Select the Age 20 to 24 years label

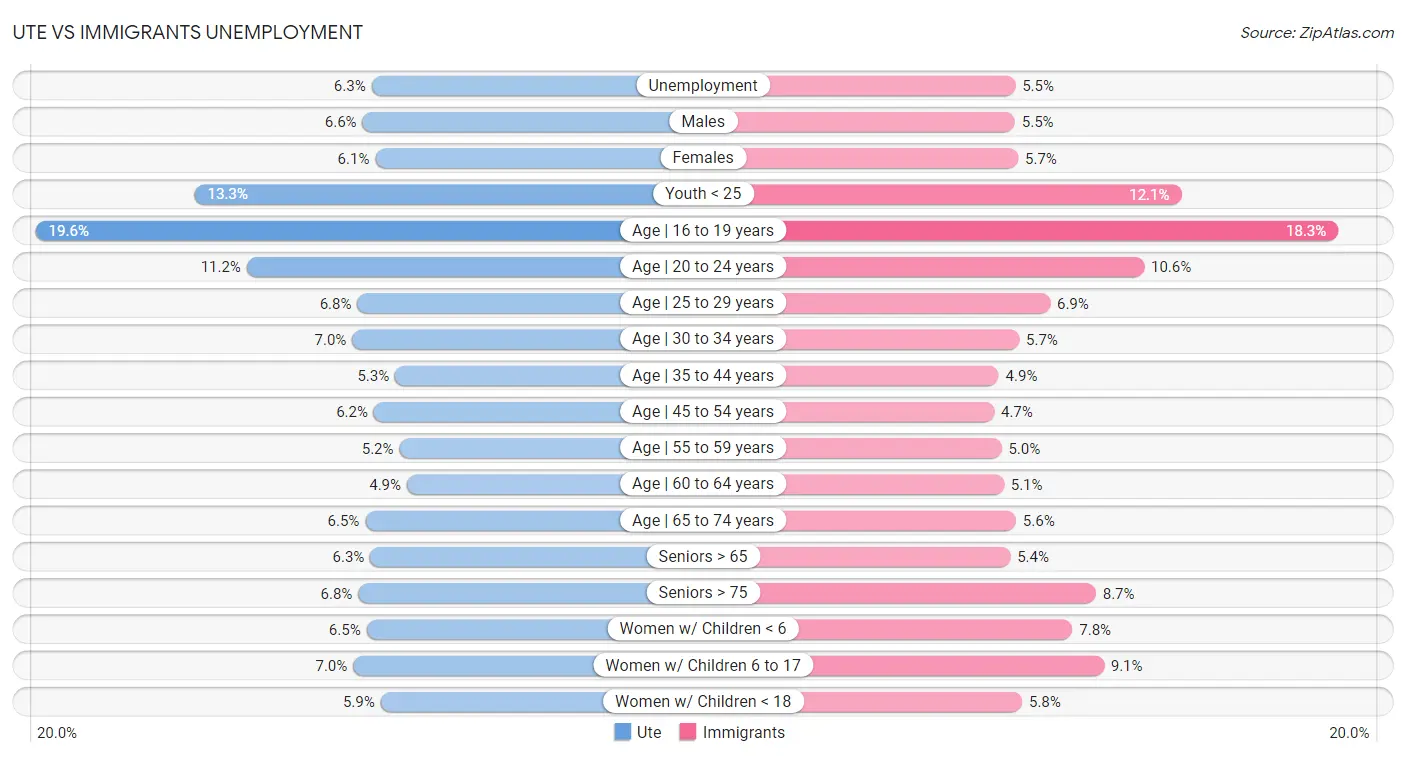(703, 267)
